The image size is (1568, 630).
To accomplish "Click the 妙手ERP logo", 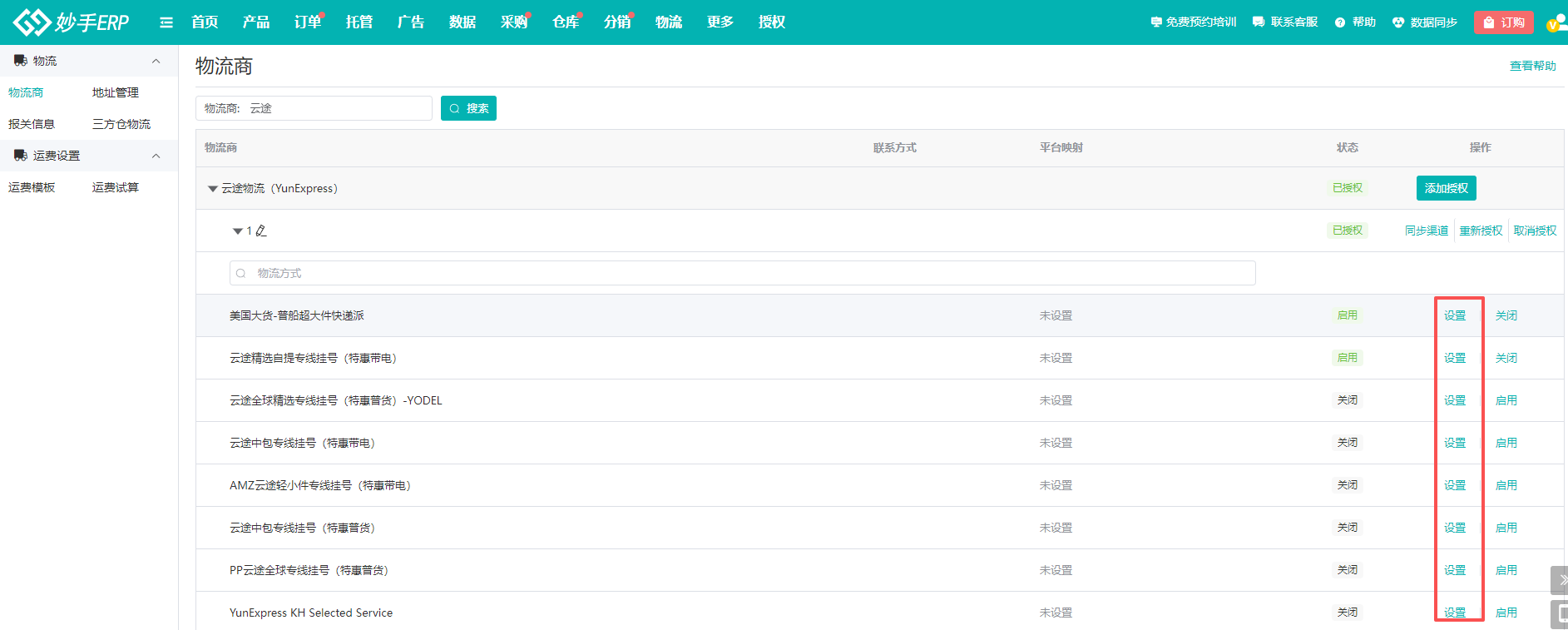I will click(72, 22).
